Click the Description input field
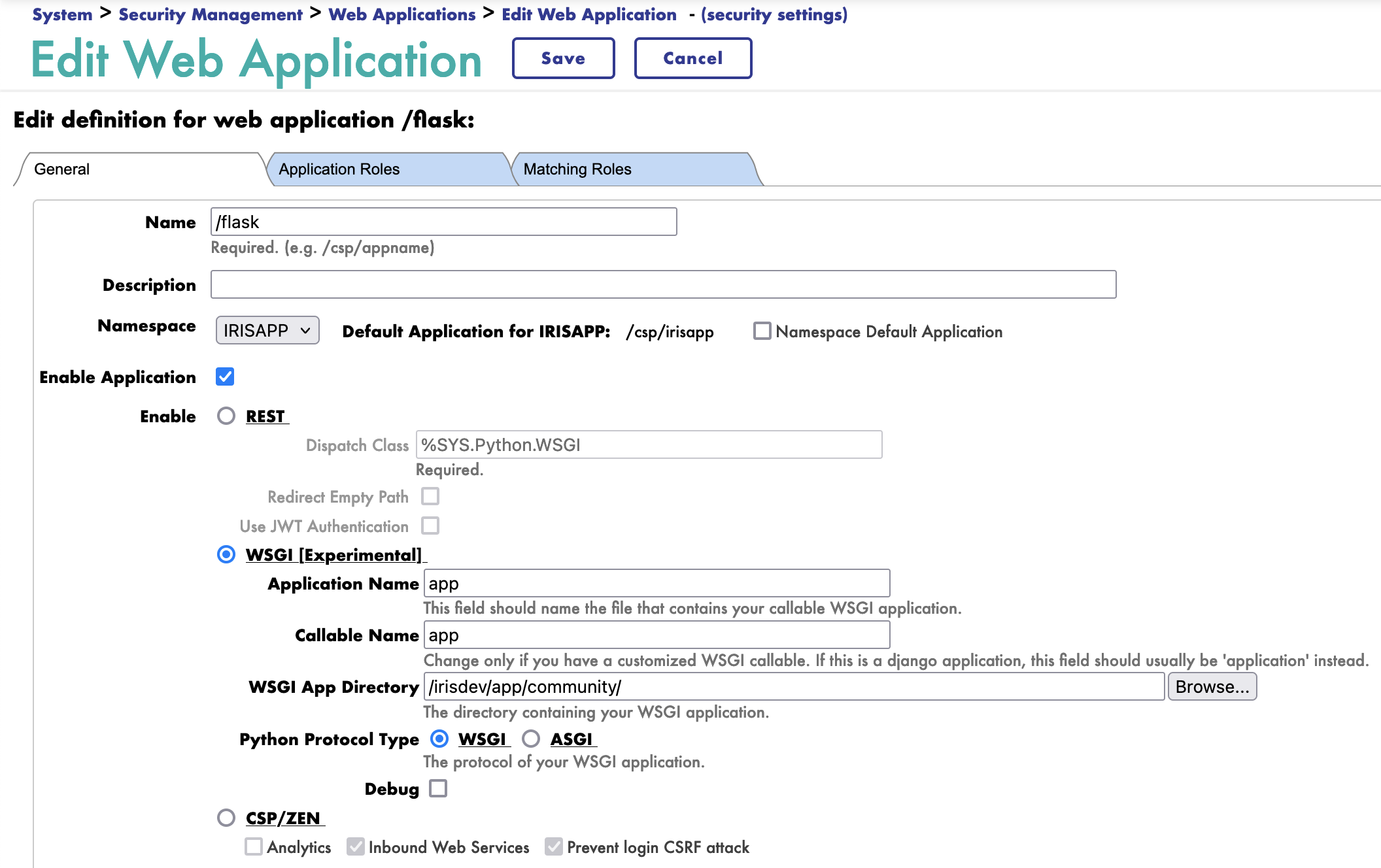Image resolution: width=1381 pixels, height=868 pixels. tap(663, 284)
